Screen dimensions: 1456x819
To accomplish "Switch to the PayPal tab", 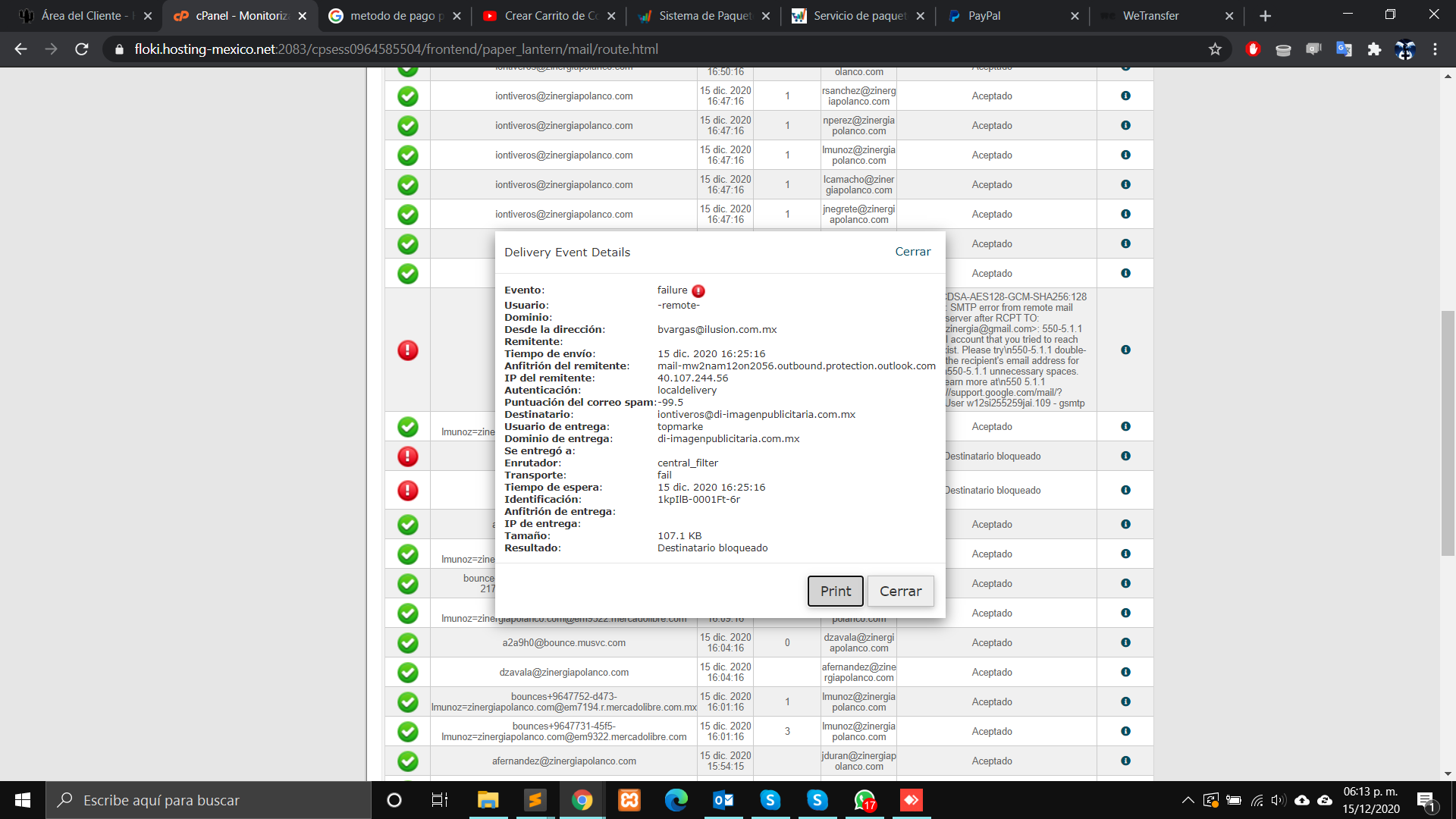I will coord(984,16).
